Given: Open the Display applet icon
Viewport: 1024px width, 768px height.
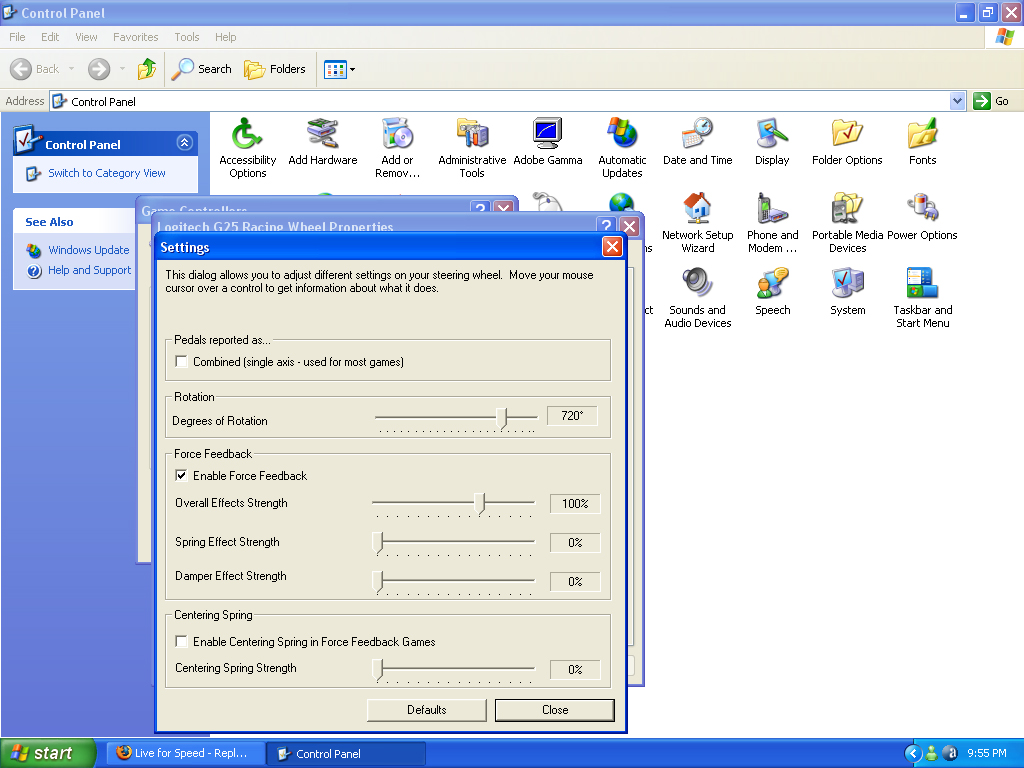Looking at the screenshot, I should 773,142.
